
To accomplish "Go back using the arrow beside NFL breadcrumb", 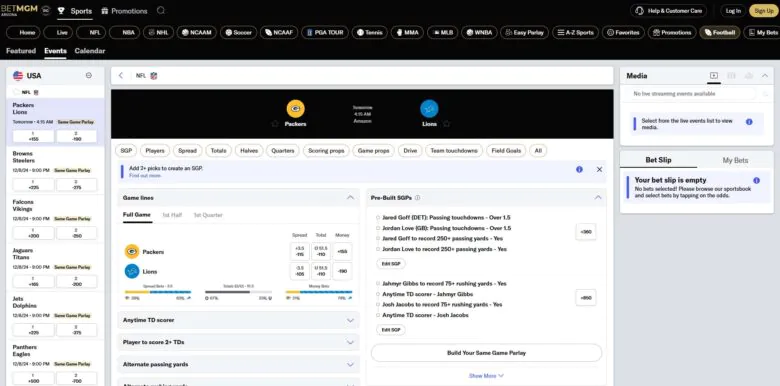I will point(120,76).
